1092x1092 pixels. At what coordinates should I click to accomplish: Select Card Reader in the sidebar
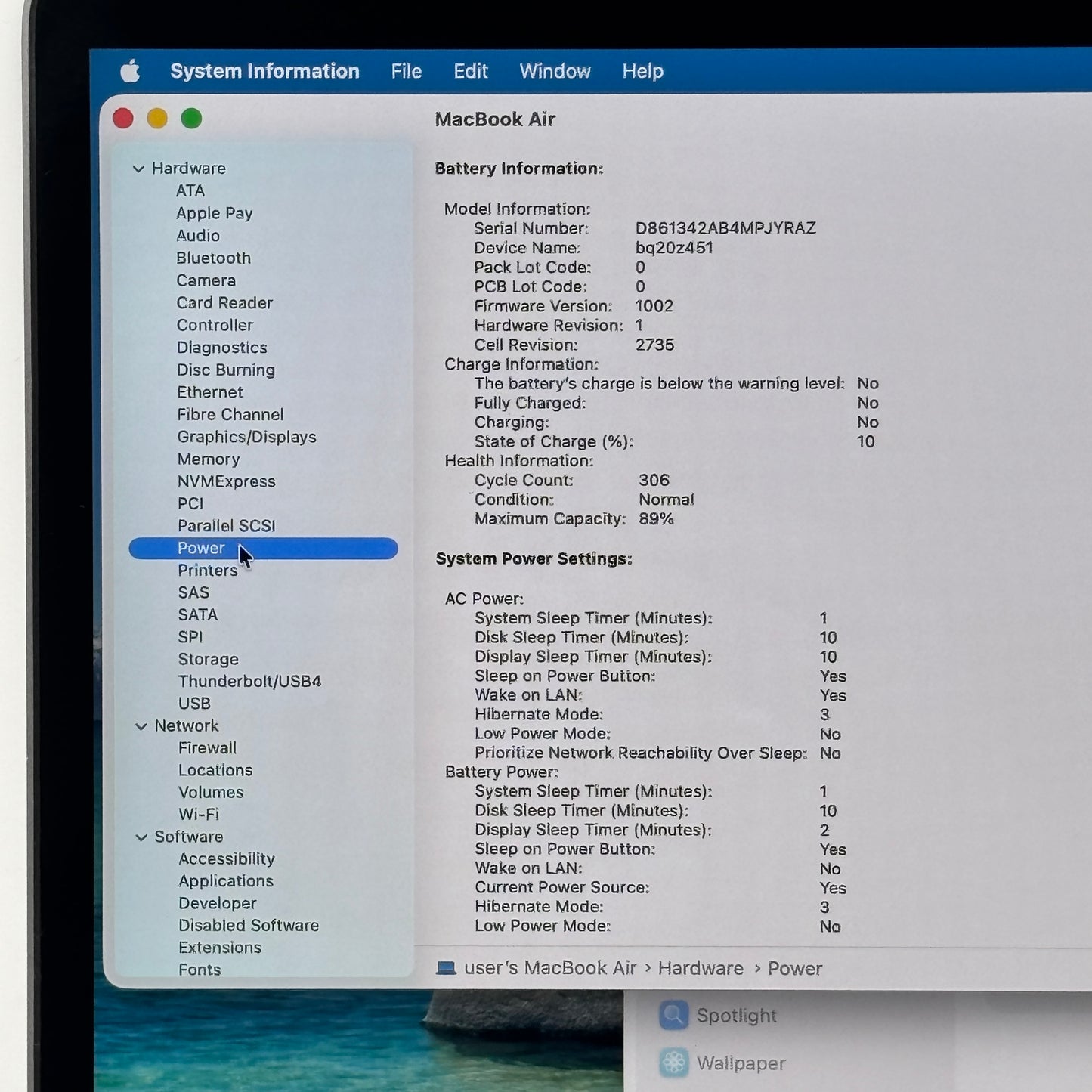[x=224, y=303]
